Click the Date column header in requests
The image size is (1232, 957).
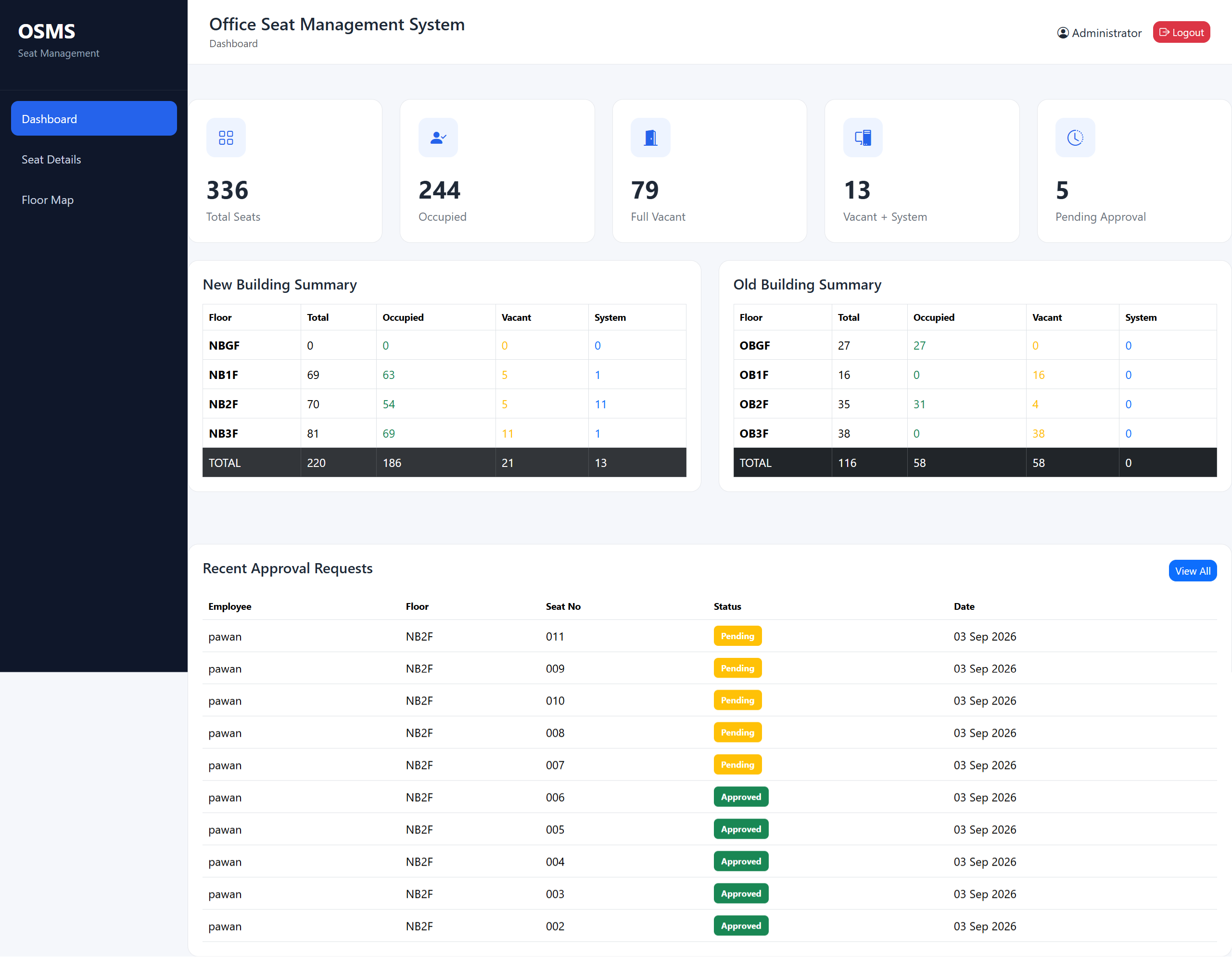(964, 606)
